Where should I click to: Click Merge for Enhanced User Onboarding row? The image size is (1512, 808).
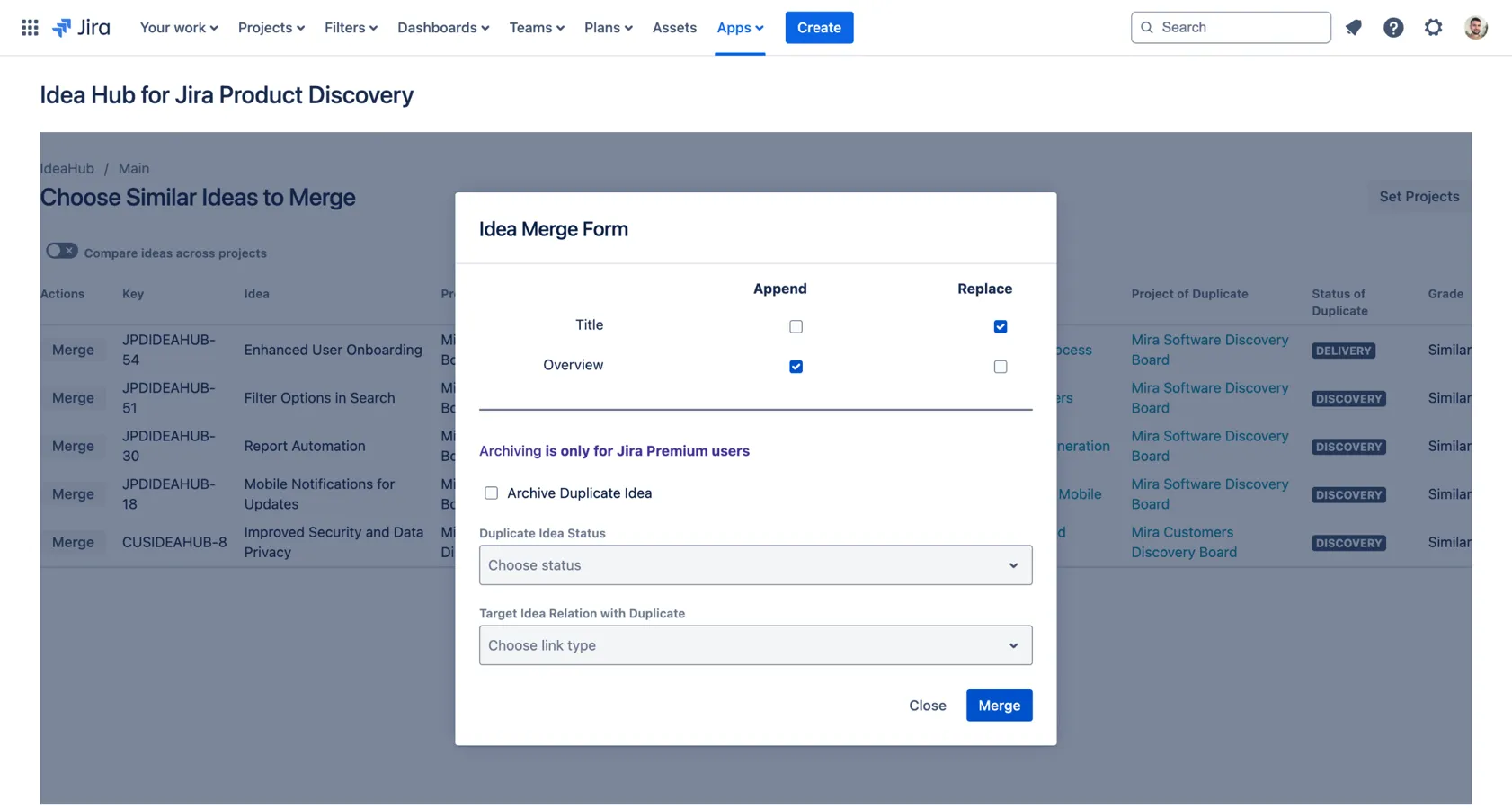coord(73,350)
